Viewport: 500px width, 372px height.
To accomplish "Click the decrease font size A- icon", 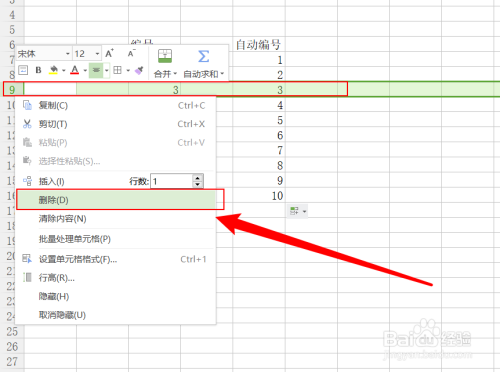I will tap(131, 53).
